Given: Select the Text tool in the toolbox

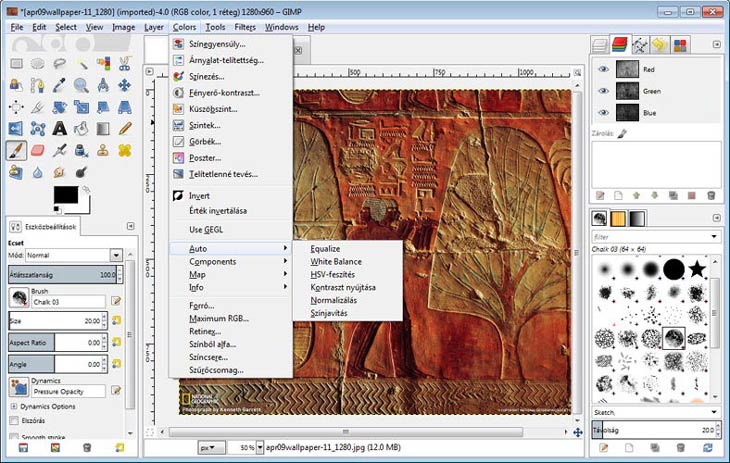Looking at the screenshot, I should click(x=60, y=128).
